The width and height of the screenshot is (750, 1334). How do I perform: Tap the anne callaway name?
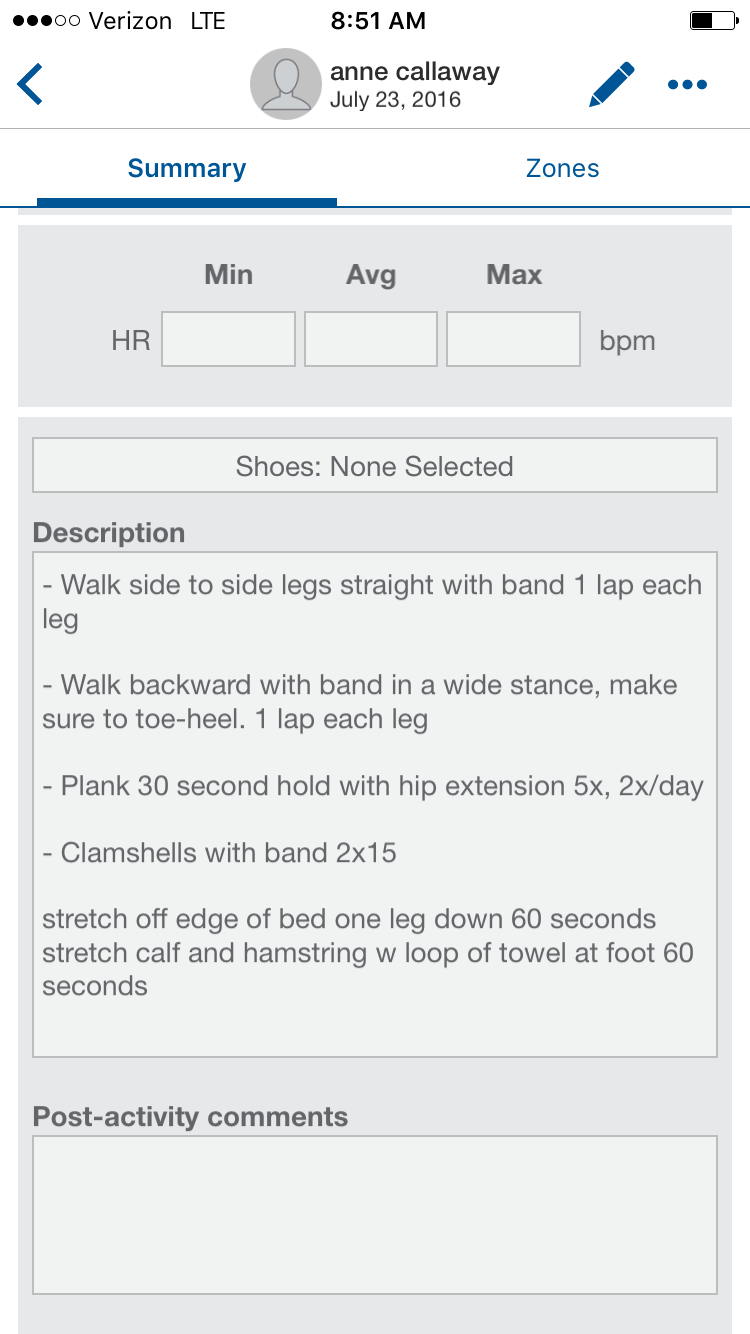pyautogui.click(x=414, y=72)
